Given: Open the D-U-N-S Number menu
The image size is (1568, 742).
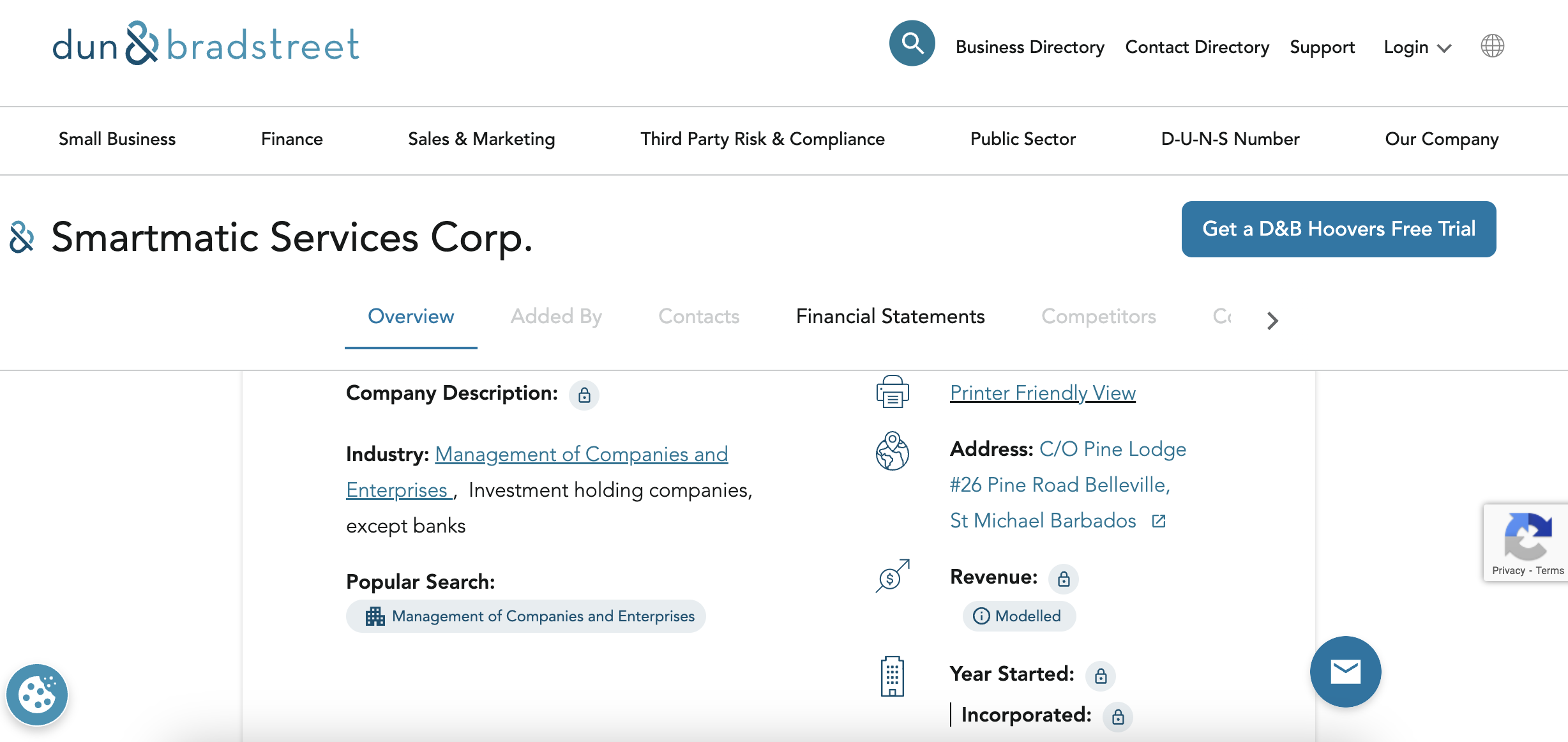Looking at the screenshot, I should (1230, 139).
